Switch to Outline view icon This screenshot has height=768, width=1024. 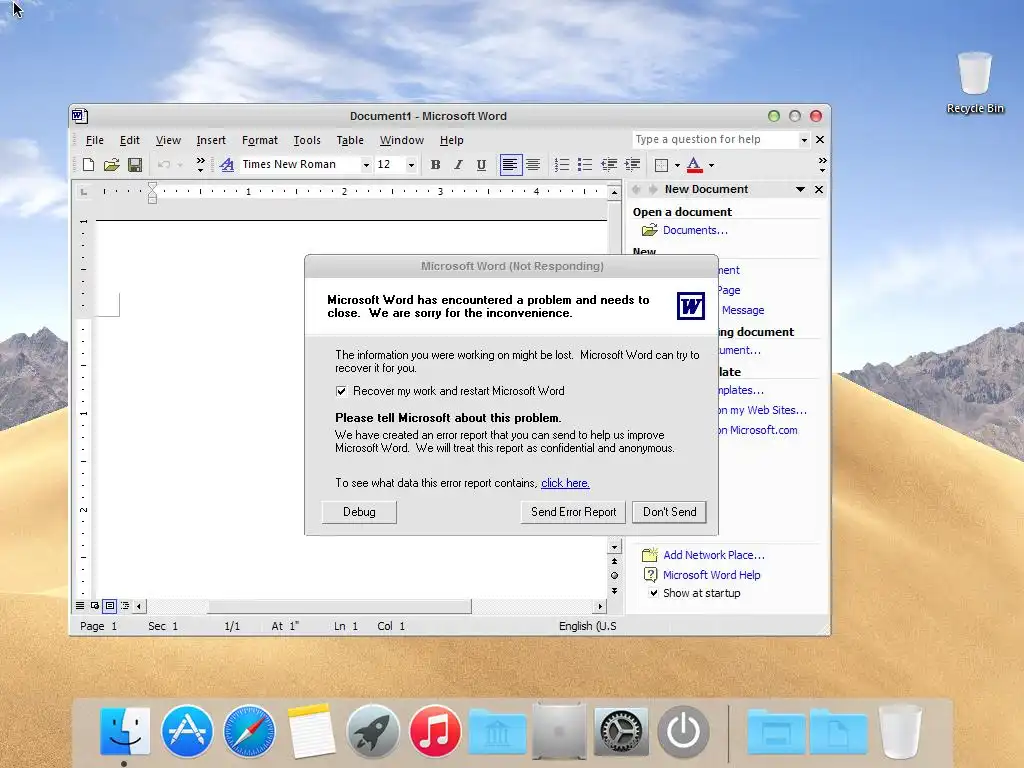point(125,605)
